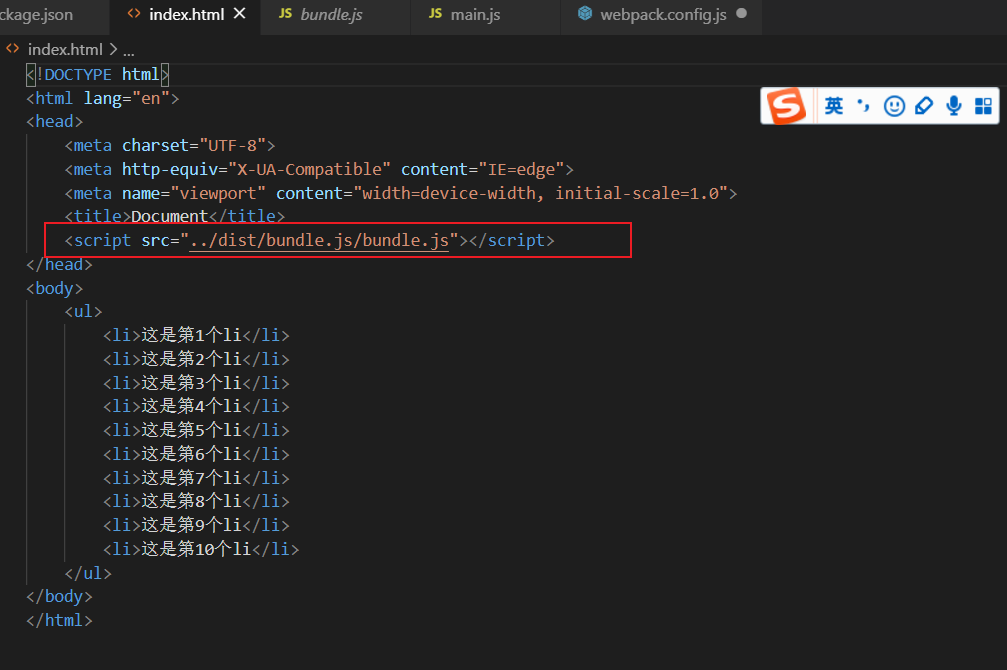Toggle Sogou punctuation mode
1007x670 pixels.
pos(864,106)
